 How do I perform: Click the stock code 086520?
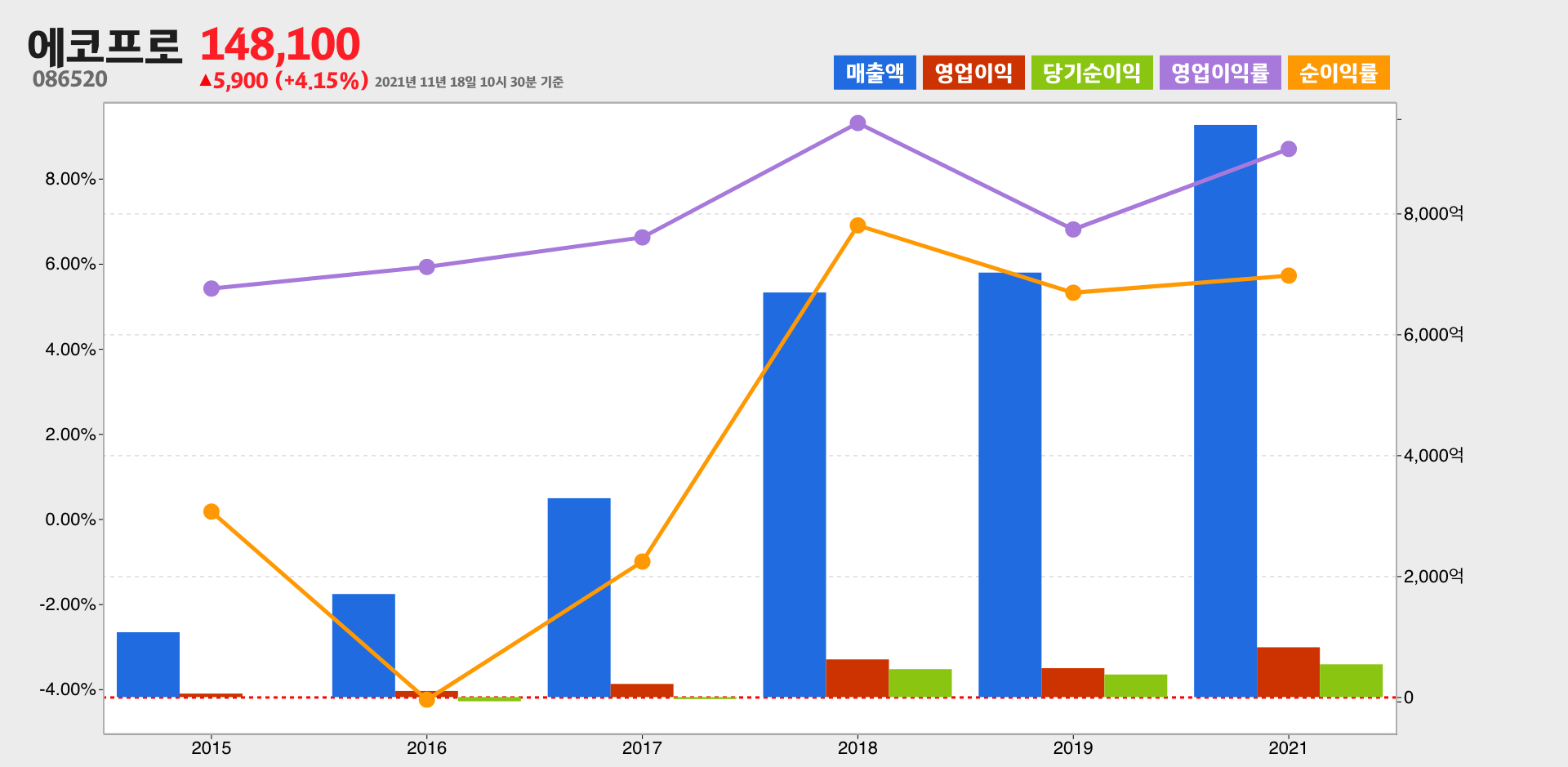point(70,79)
